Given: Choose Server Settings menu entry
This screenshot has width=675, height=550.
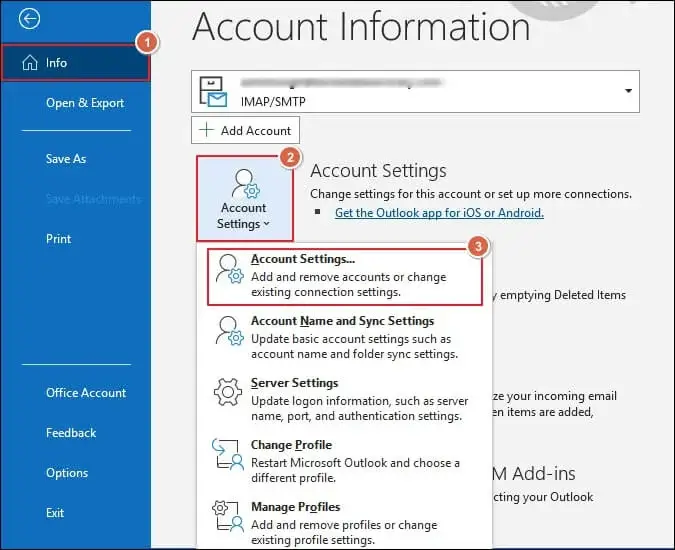Looking at the screenshot, I should (344, 399).
